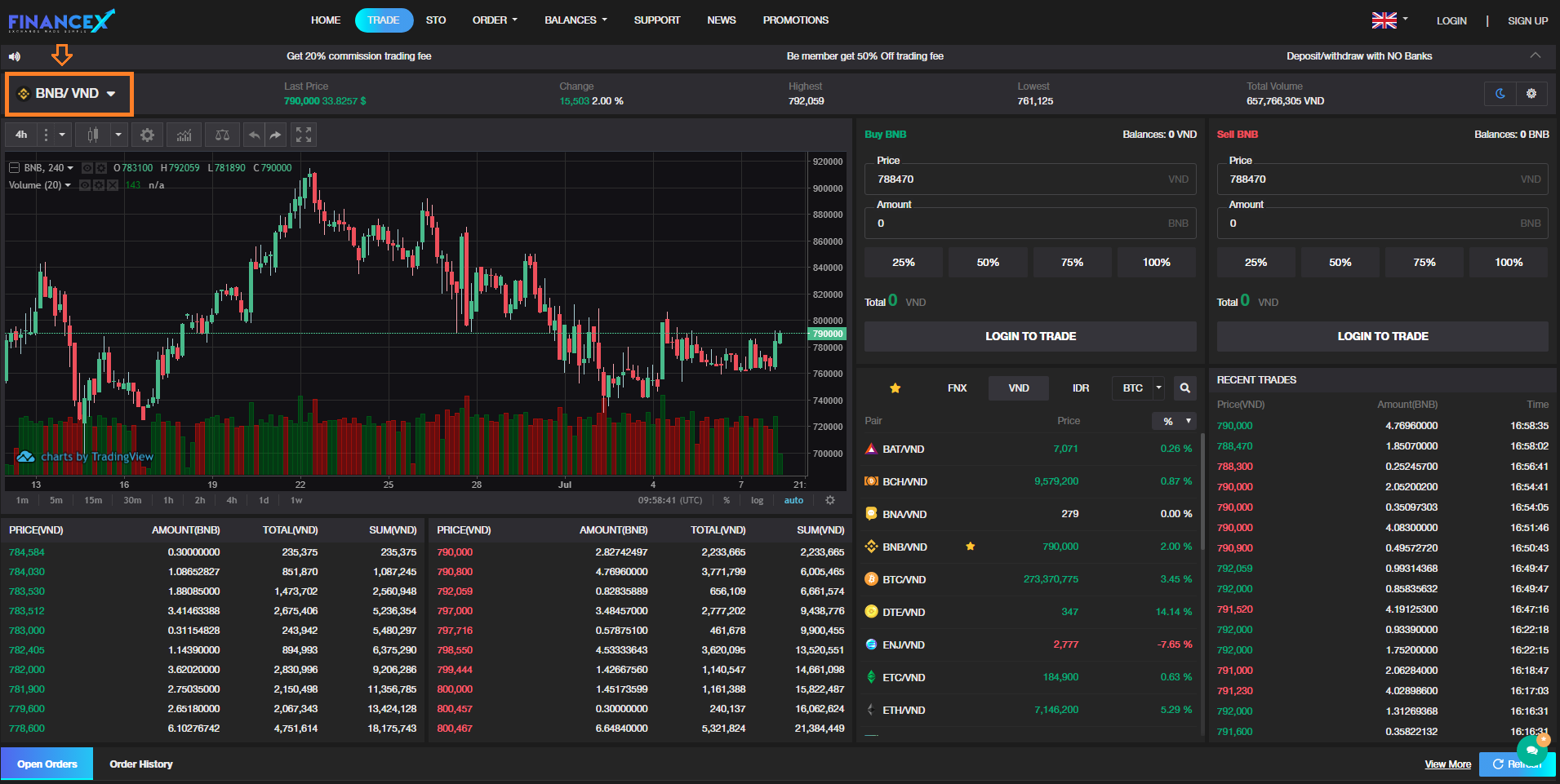Toggle percent scale on chart
Image resolution: width=1560 pixels, height=784 pixels.
(x=727, y=500)
